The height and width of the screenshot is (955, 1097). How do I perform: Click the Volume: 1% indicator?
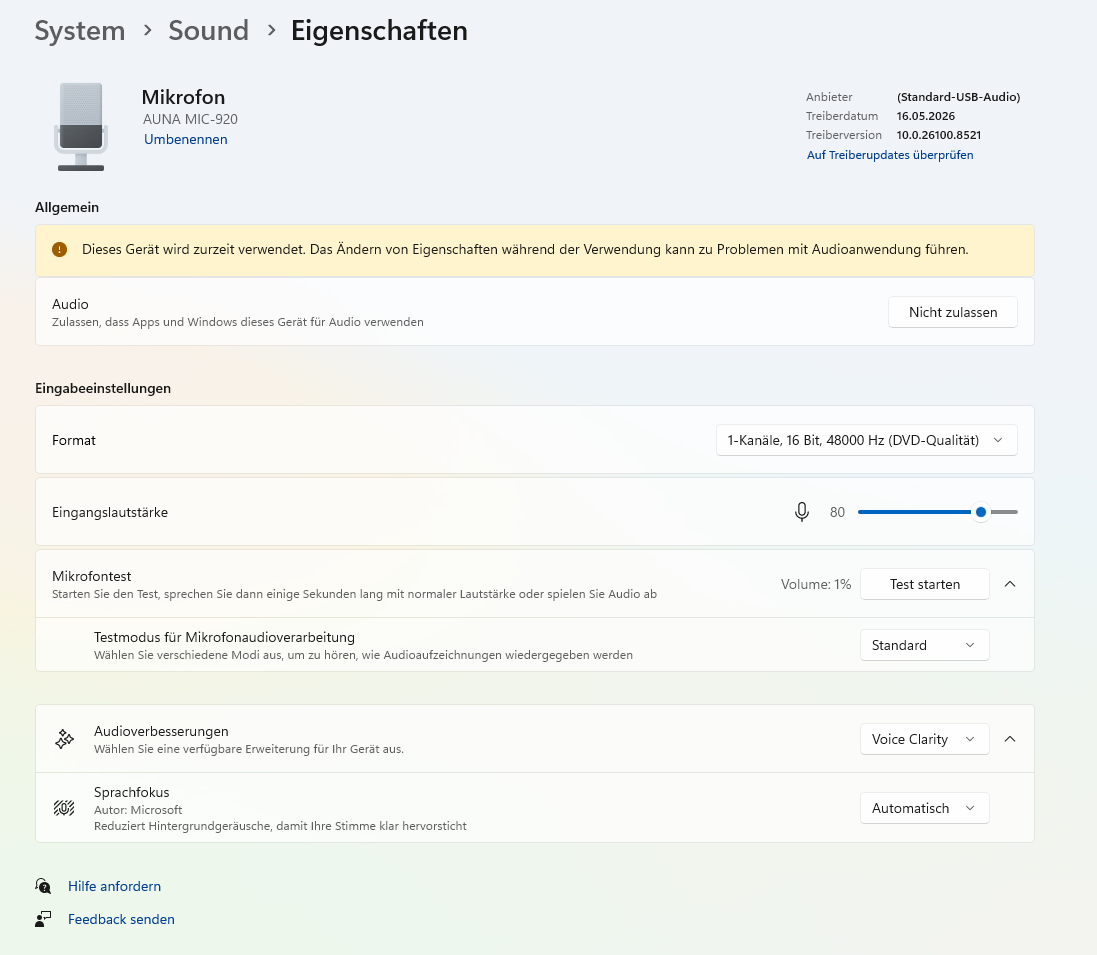tap(816, 584)
